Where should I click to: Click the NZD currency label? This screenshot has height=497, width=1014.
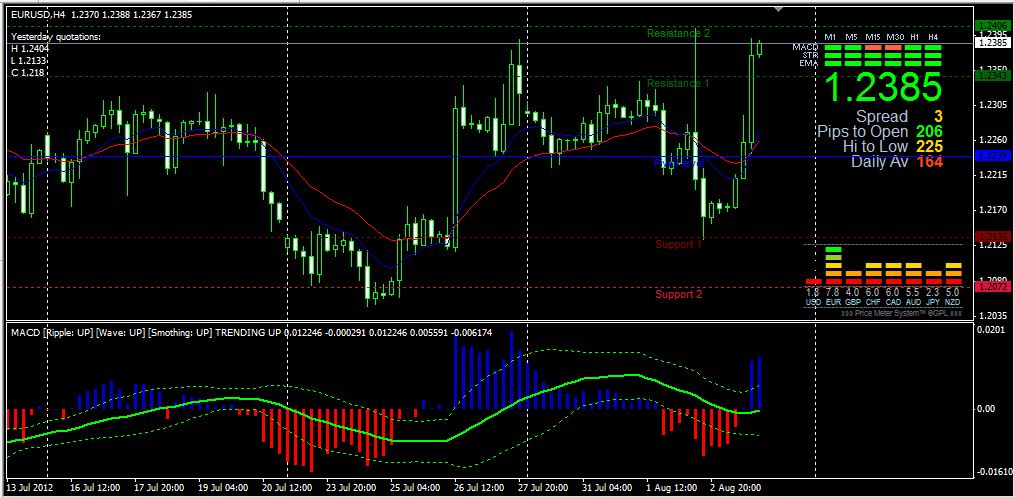tap(953, 302)
